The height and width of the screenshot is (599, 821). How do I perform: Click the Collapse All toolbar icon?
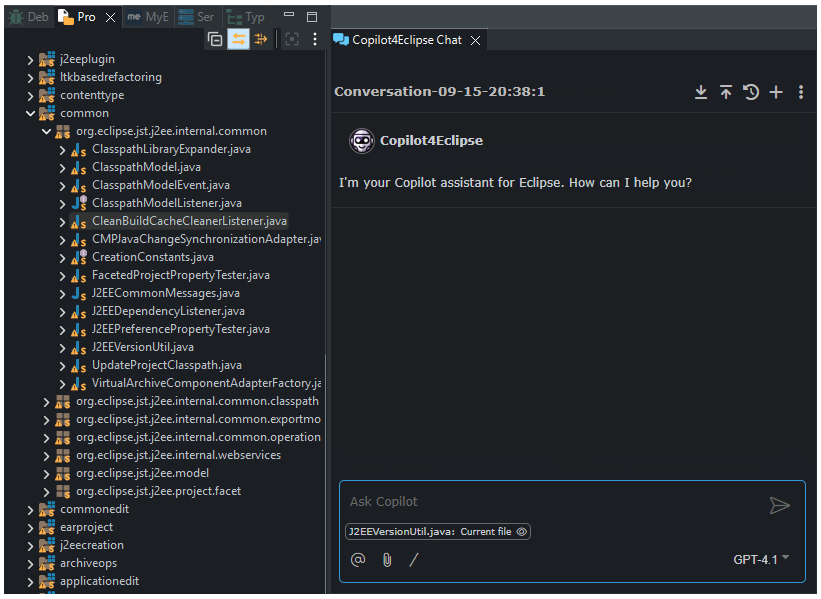pos(215,39)
